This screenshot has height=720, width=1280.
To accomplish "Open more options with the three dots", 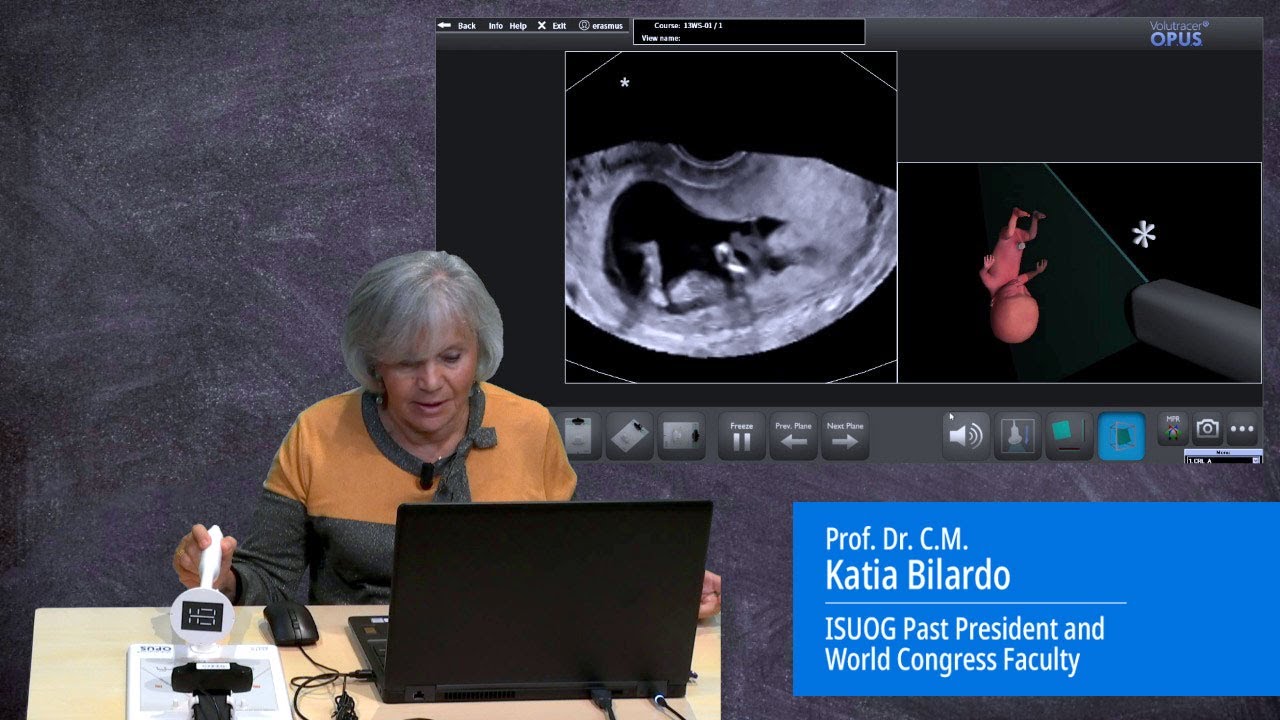I will 1242,429.
